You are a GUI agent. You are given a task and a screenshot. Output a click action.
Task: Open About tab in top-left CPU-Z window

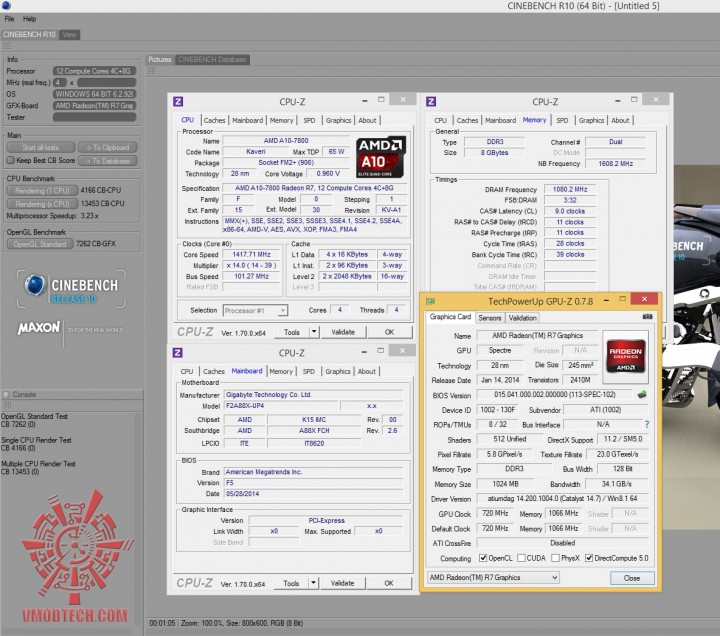point(367,120)
